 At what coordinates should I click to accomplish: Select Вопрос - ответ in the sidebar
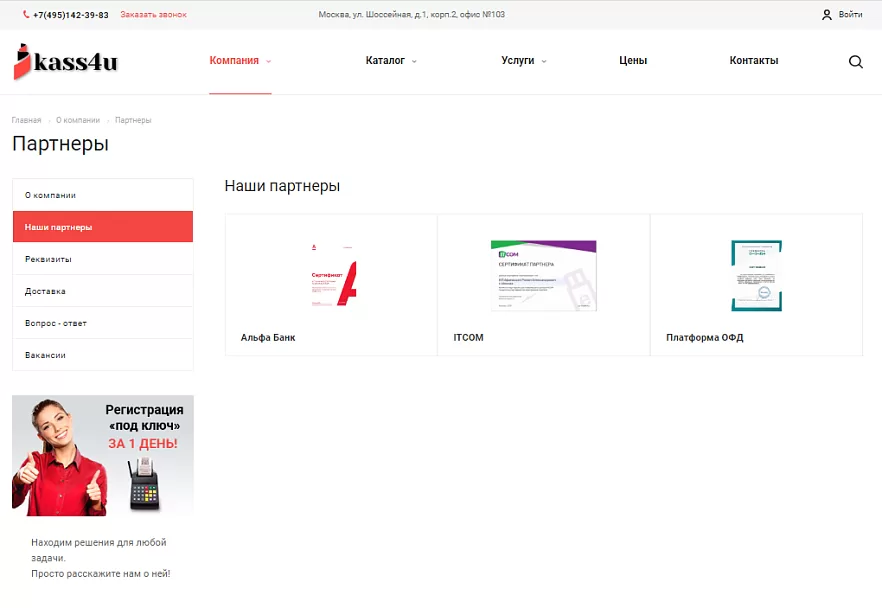[103, 323]
